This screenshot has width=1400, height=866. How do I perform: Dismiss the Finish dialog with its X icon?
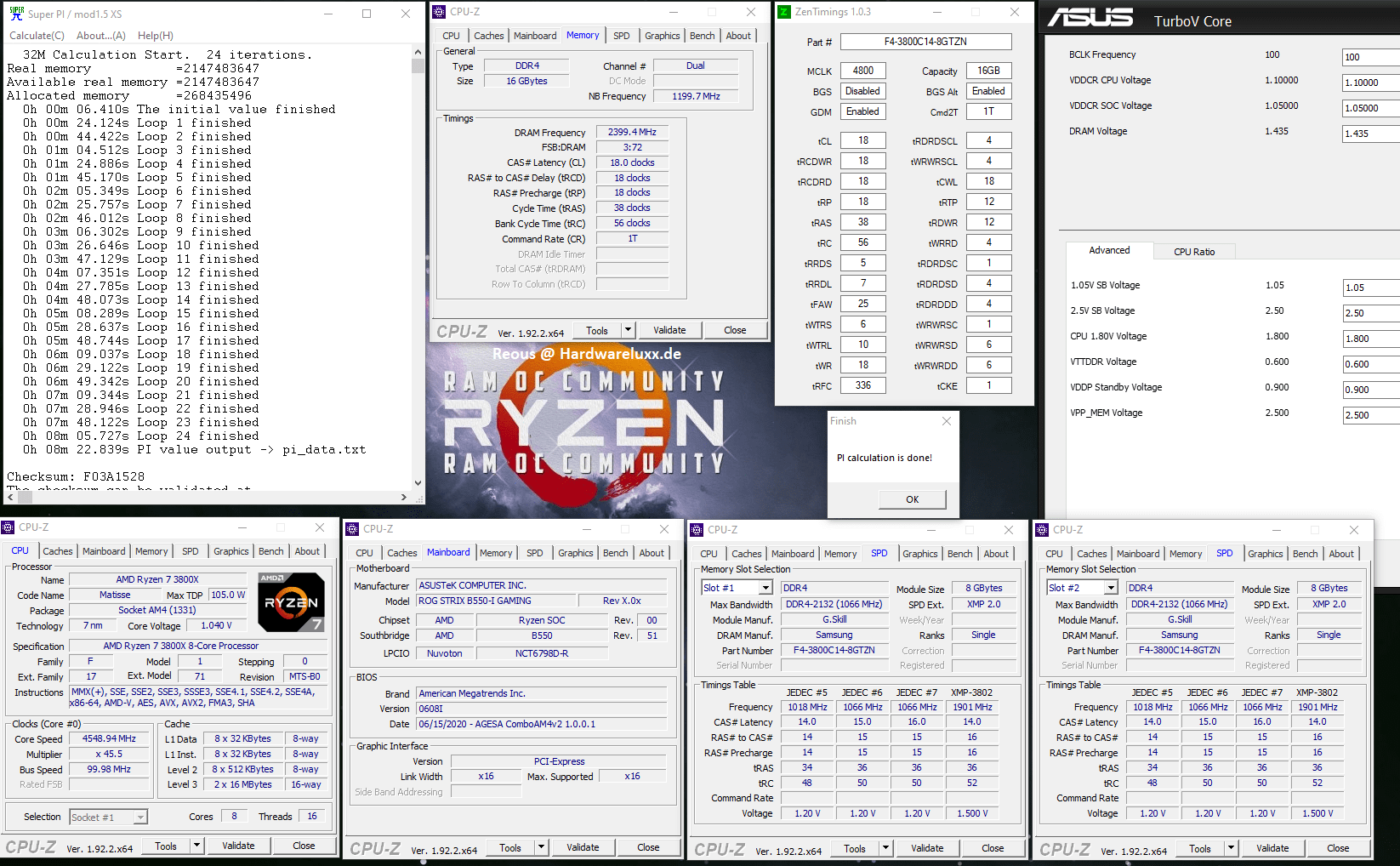coord(947,421)
